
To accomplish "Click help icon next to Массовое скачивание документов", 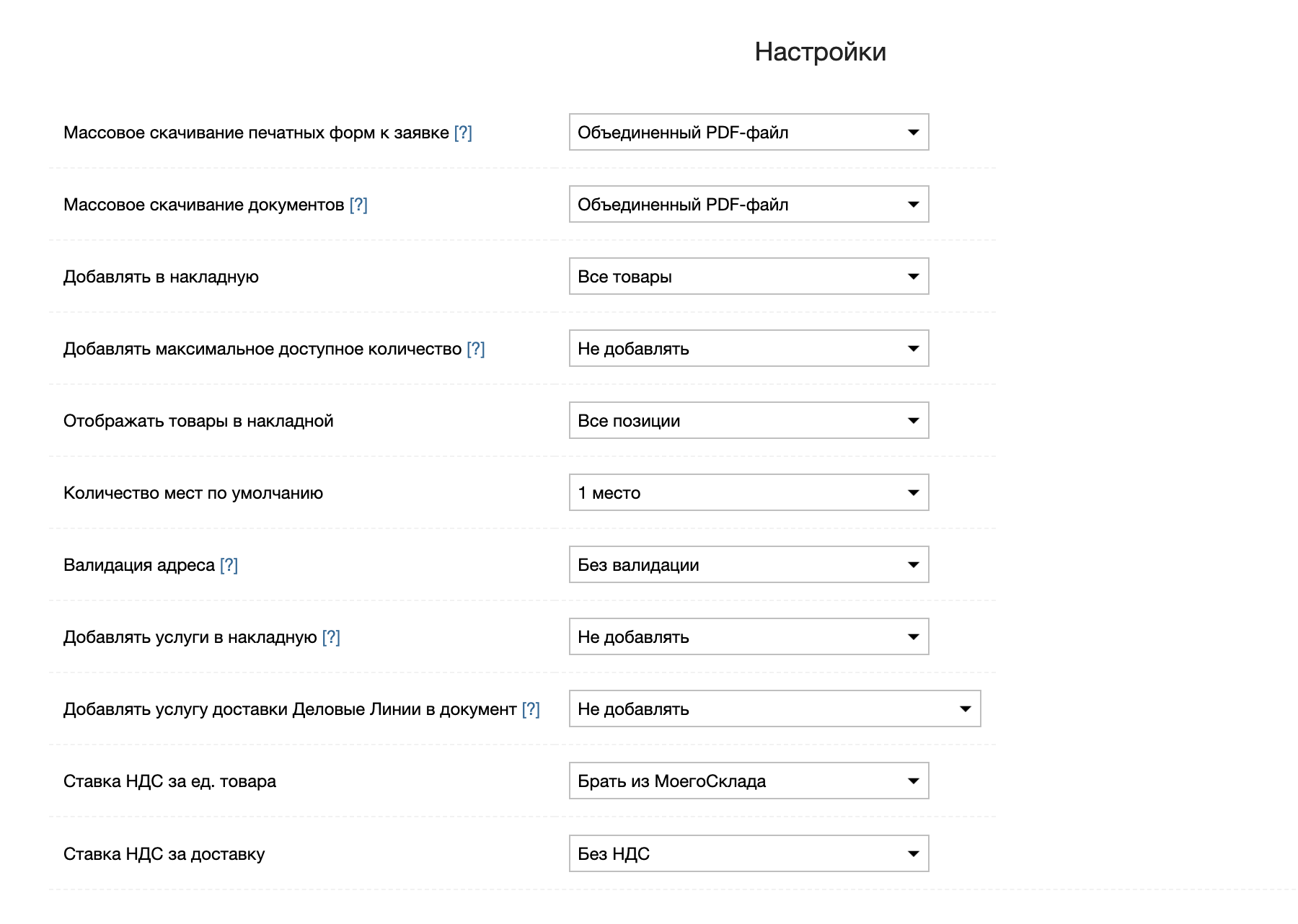I will (x=358, y=205).
